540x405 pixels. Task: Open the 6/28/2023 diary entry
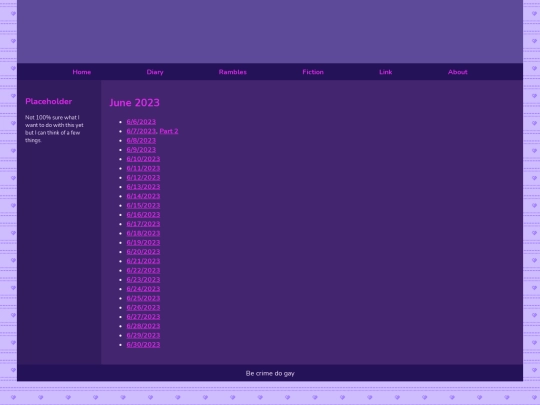tap(143, 326)
